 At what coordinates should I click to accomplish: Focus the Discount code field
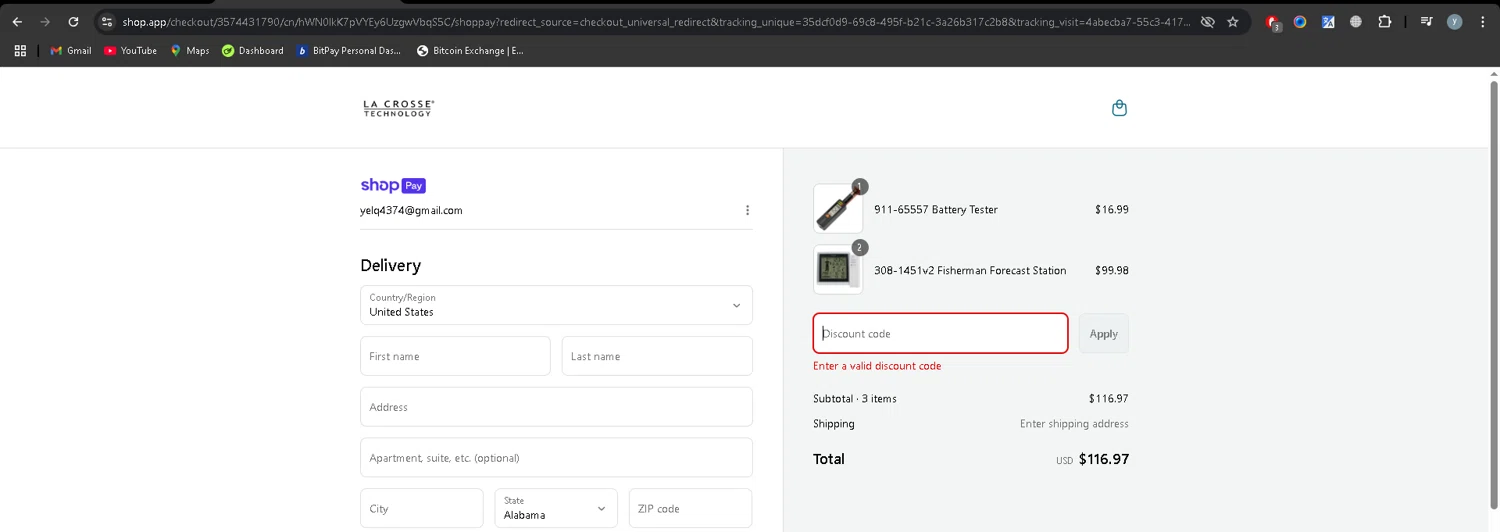click(x=940, y=333)
